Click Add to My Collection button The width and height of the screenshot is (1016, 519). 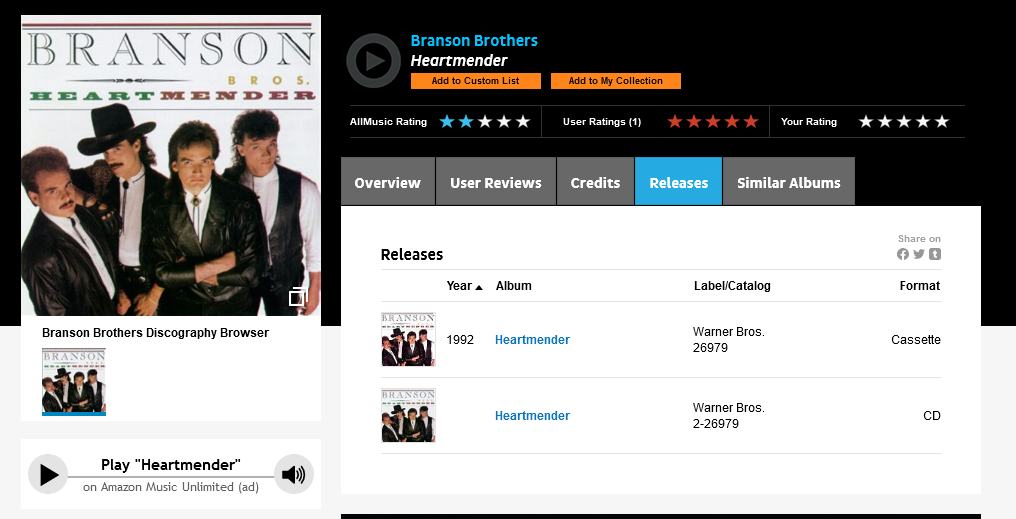616,81
